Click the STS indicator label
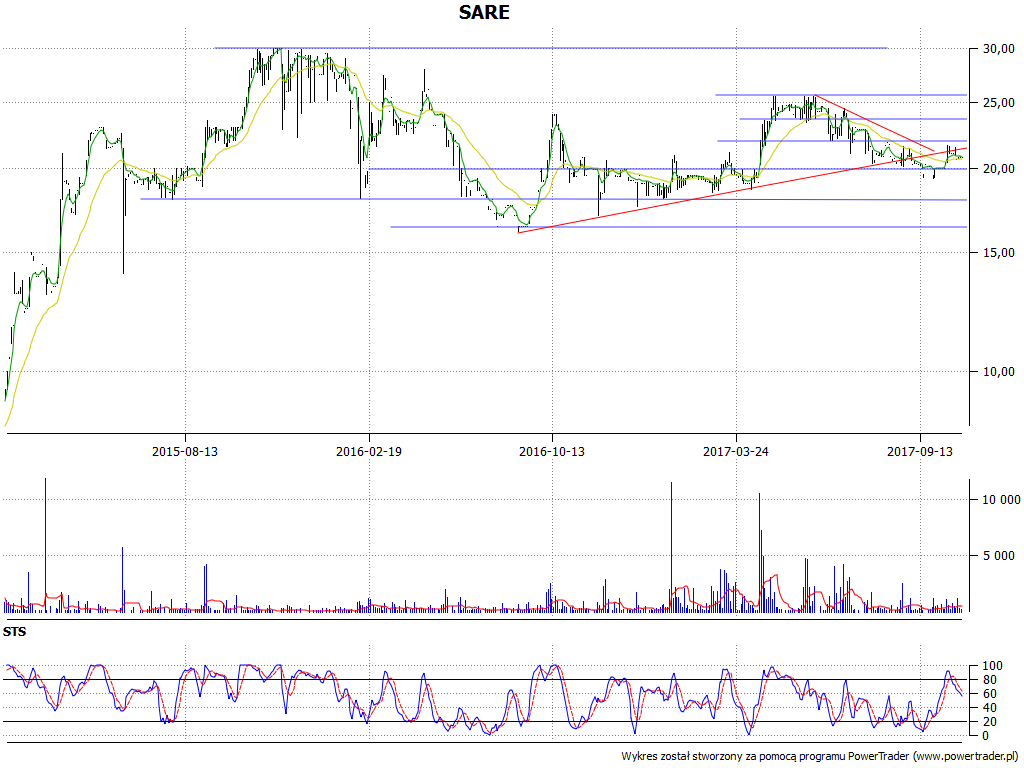 (14, 632)
